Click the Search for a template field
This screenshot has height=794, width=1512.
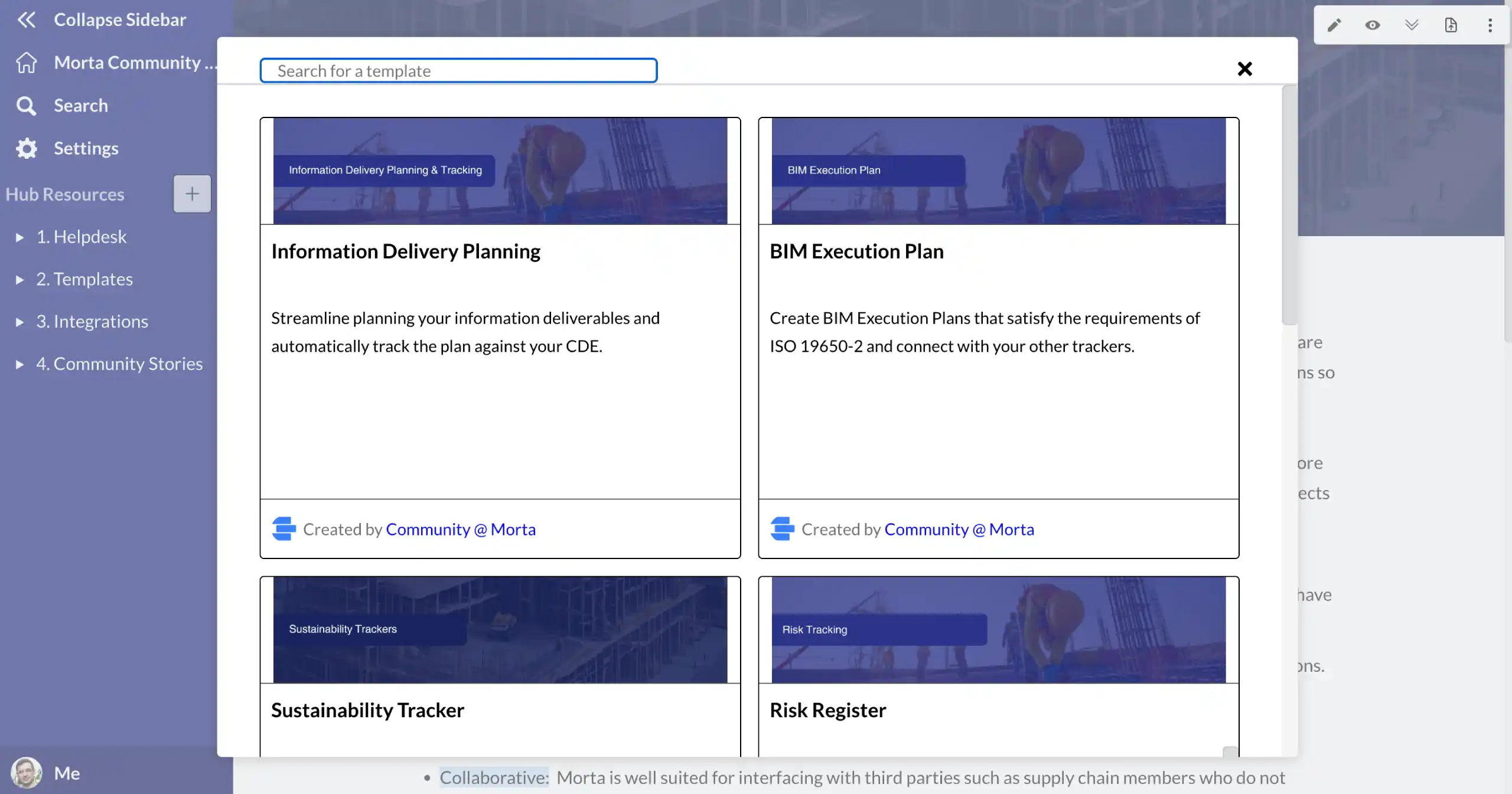click(458, 71)
